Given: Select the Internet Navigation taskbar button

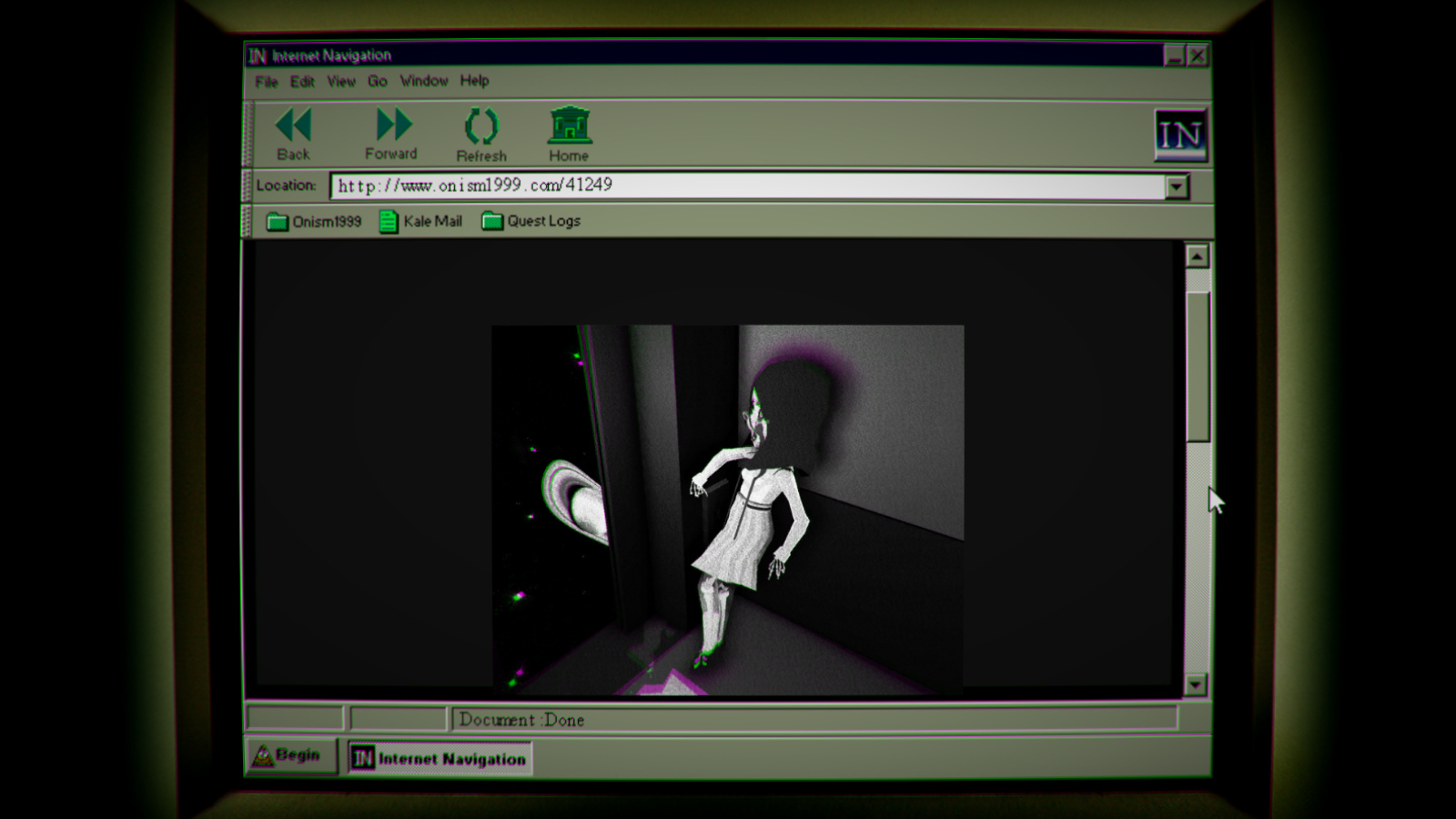Looking at the screenshot, I should (440, 758).
